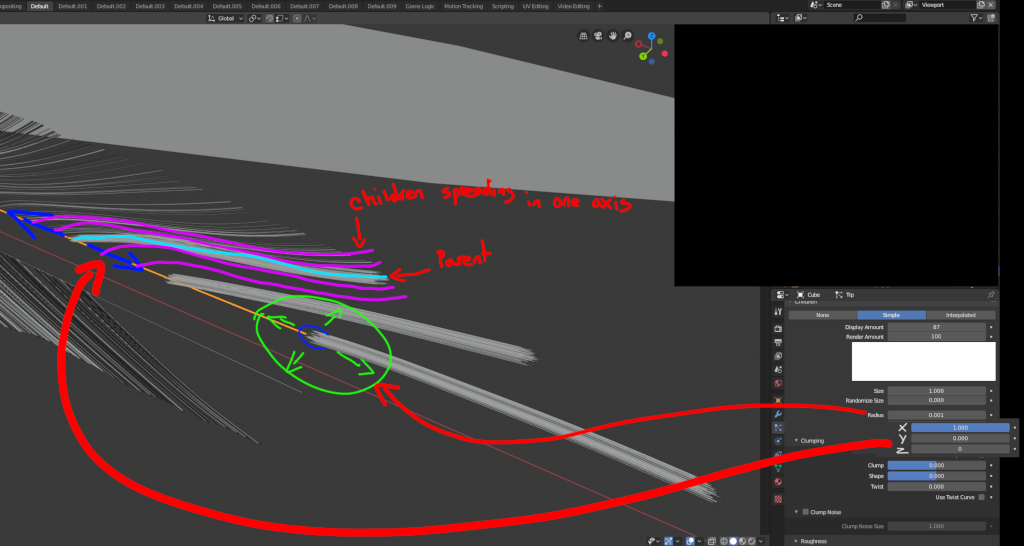Open the Particle properties tab

778,428
